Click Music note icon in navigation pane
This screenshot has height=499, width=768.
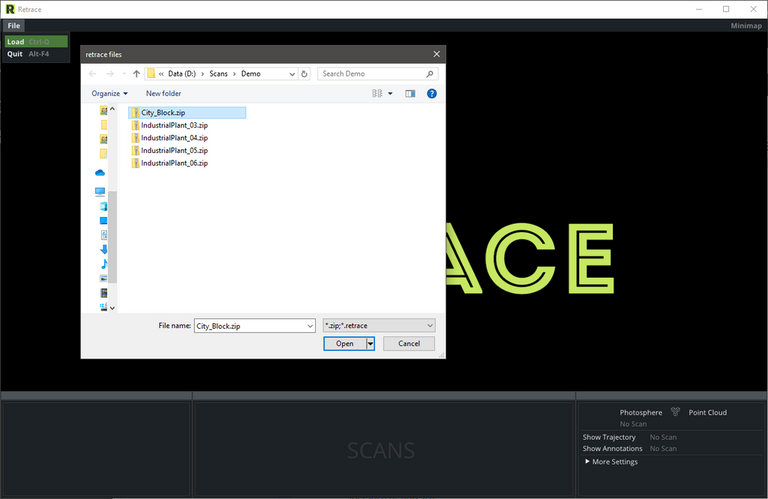click(104, 264)
